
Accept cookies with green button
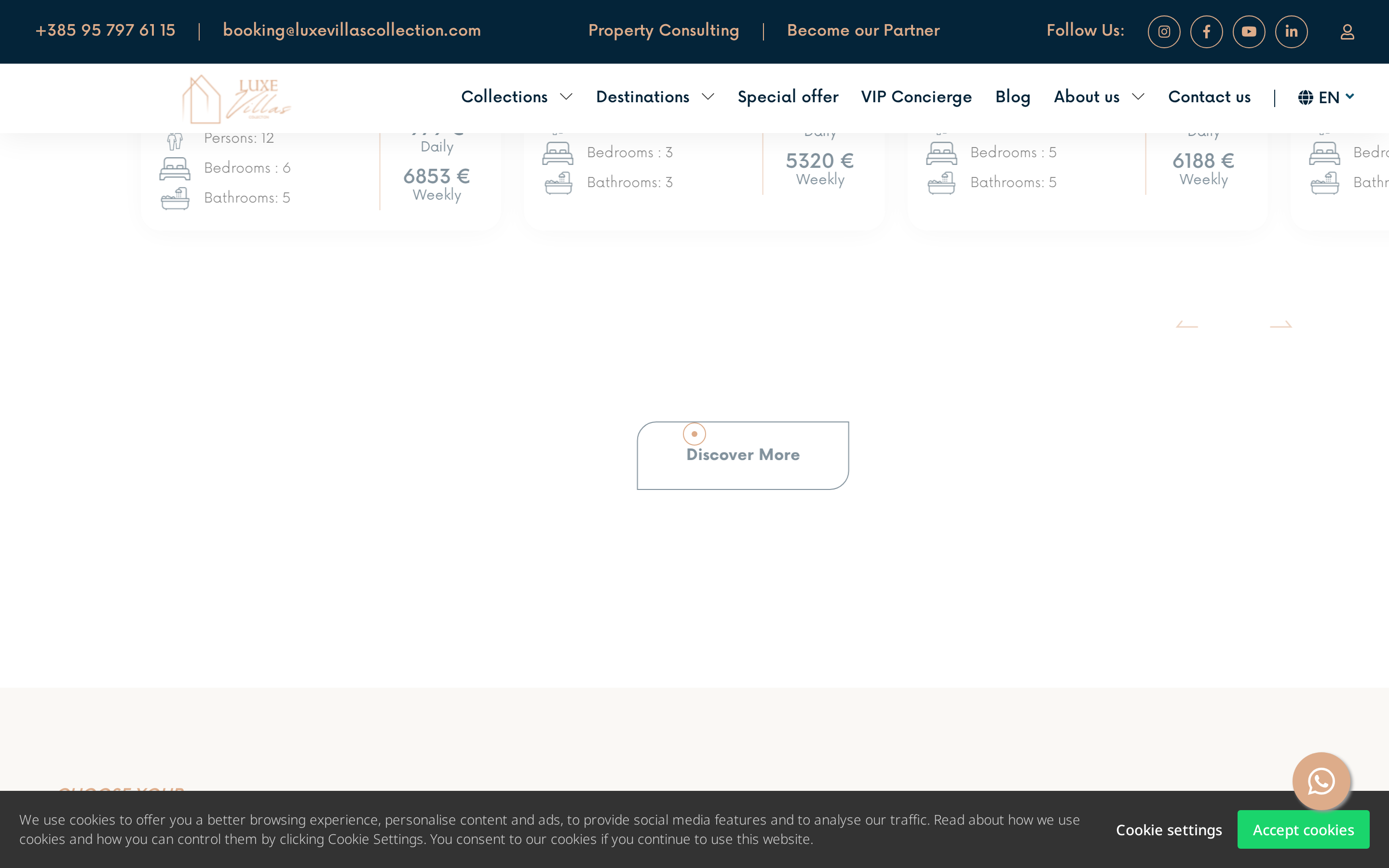(x=1303, y=829)
